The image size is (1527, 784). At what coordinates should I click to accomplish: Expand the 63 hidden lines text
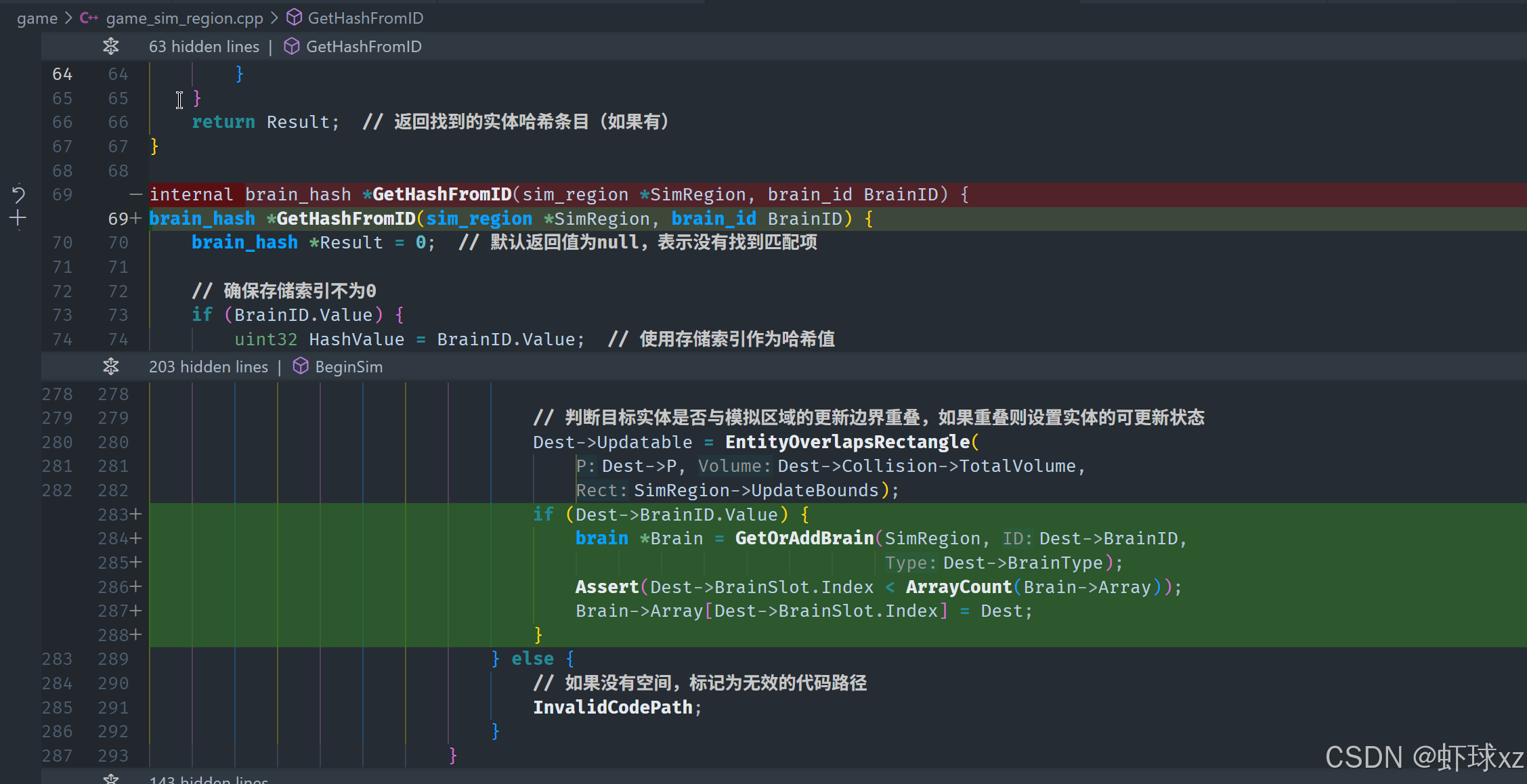(204, 47)
